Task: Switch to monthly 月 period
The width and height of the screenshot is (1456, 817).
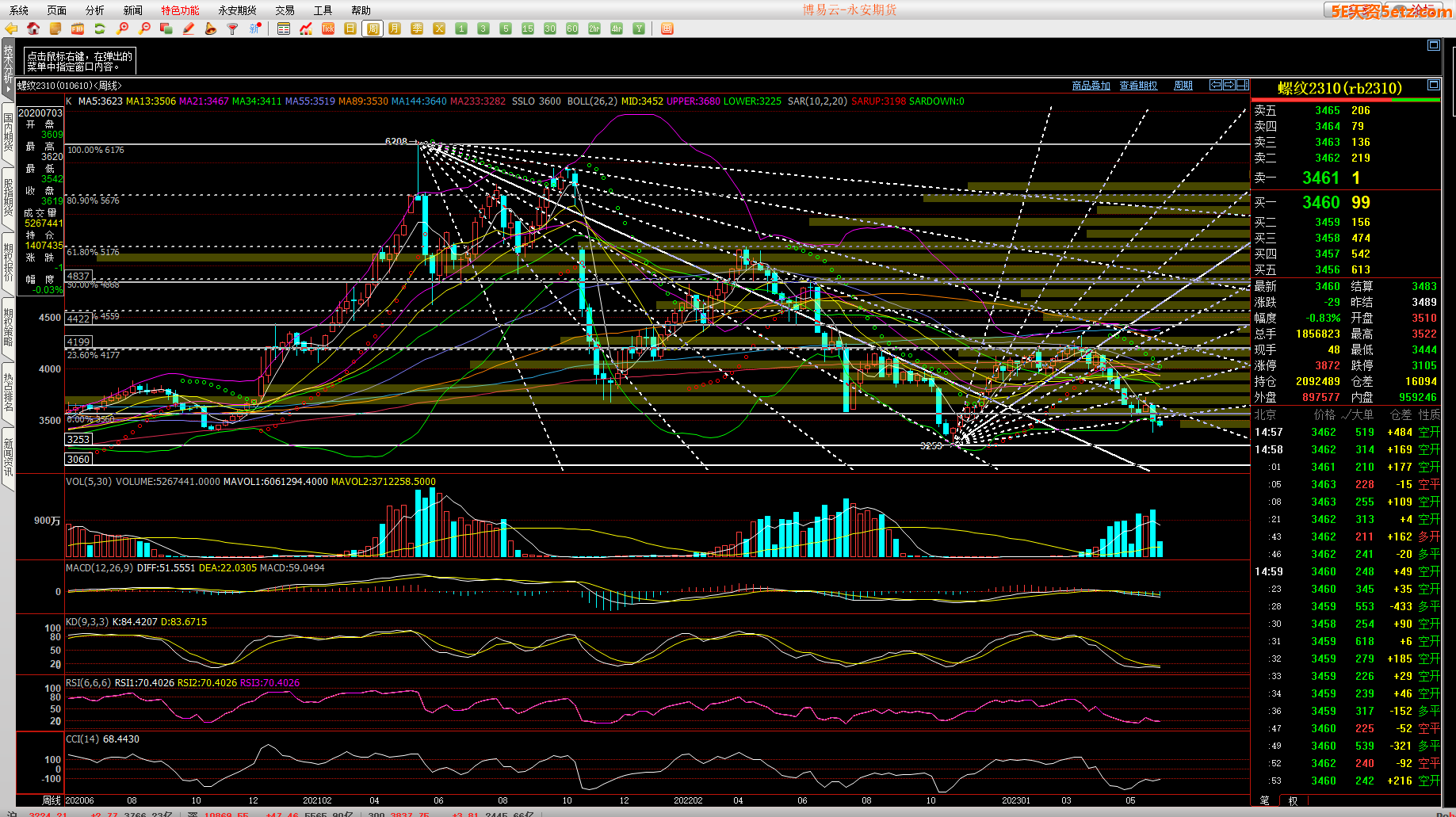Action: point(395,29)
